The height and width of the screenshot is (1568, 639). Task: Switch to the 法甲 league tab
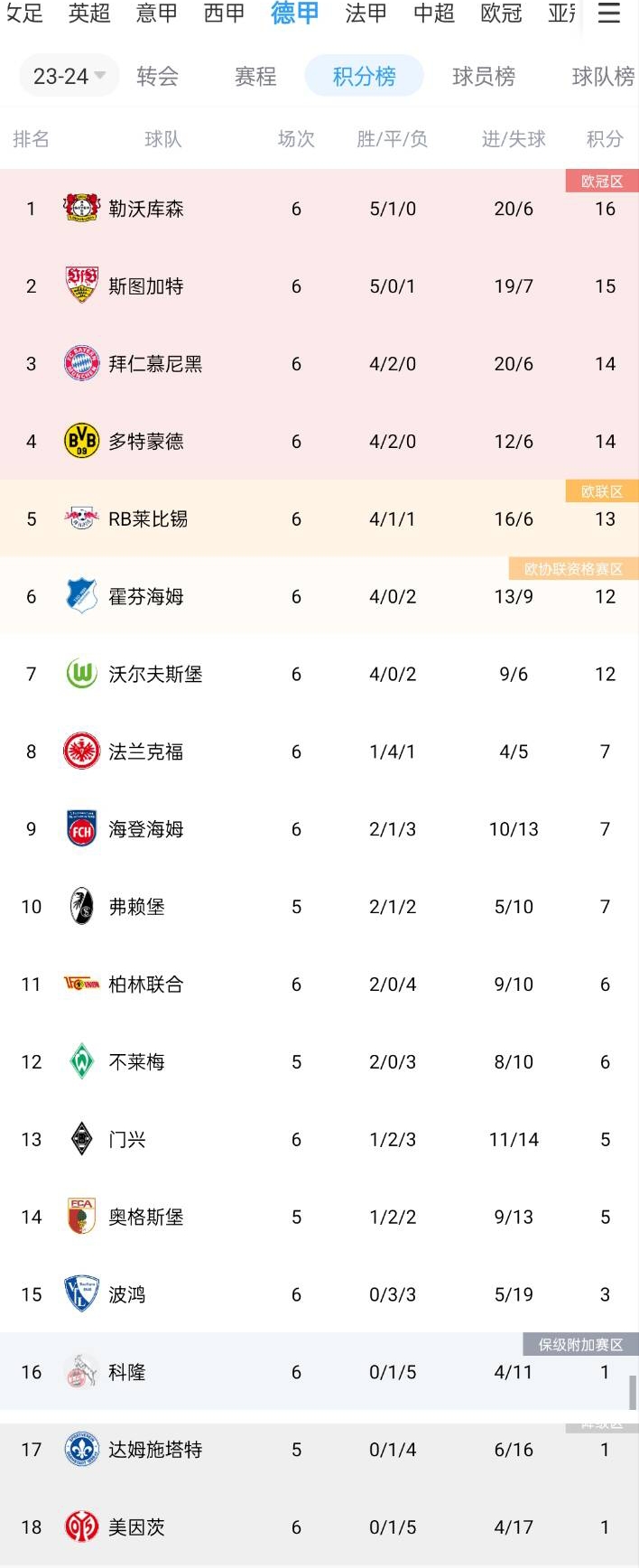click(366, 14)
